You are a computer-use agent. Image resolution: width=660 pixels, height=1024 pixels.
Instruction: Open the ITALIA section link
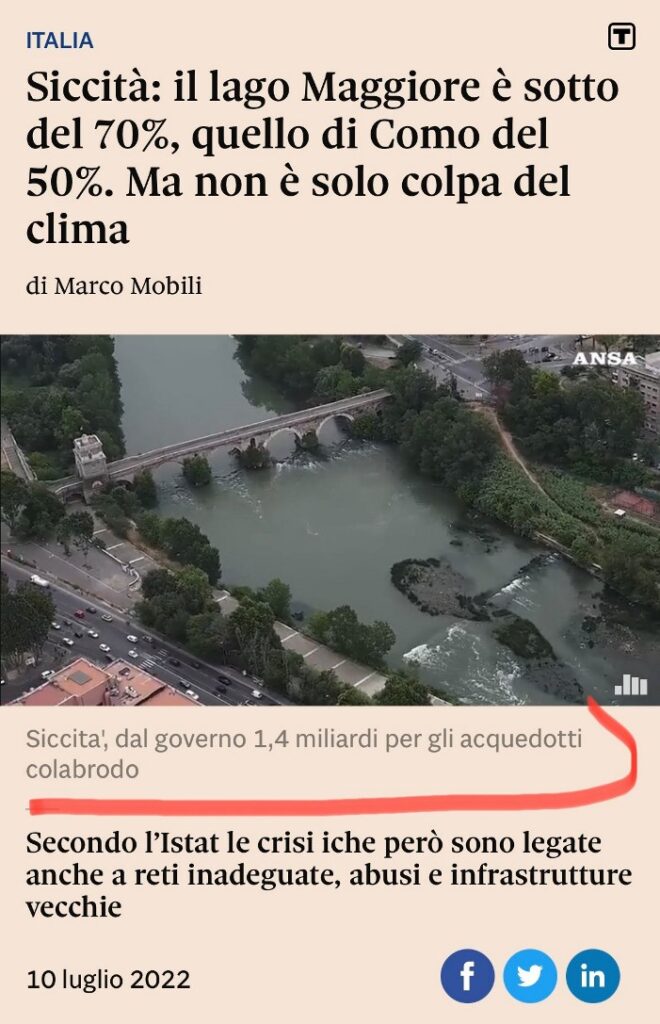(59, 40)
